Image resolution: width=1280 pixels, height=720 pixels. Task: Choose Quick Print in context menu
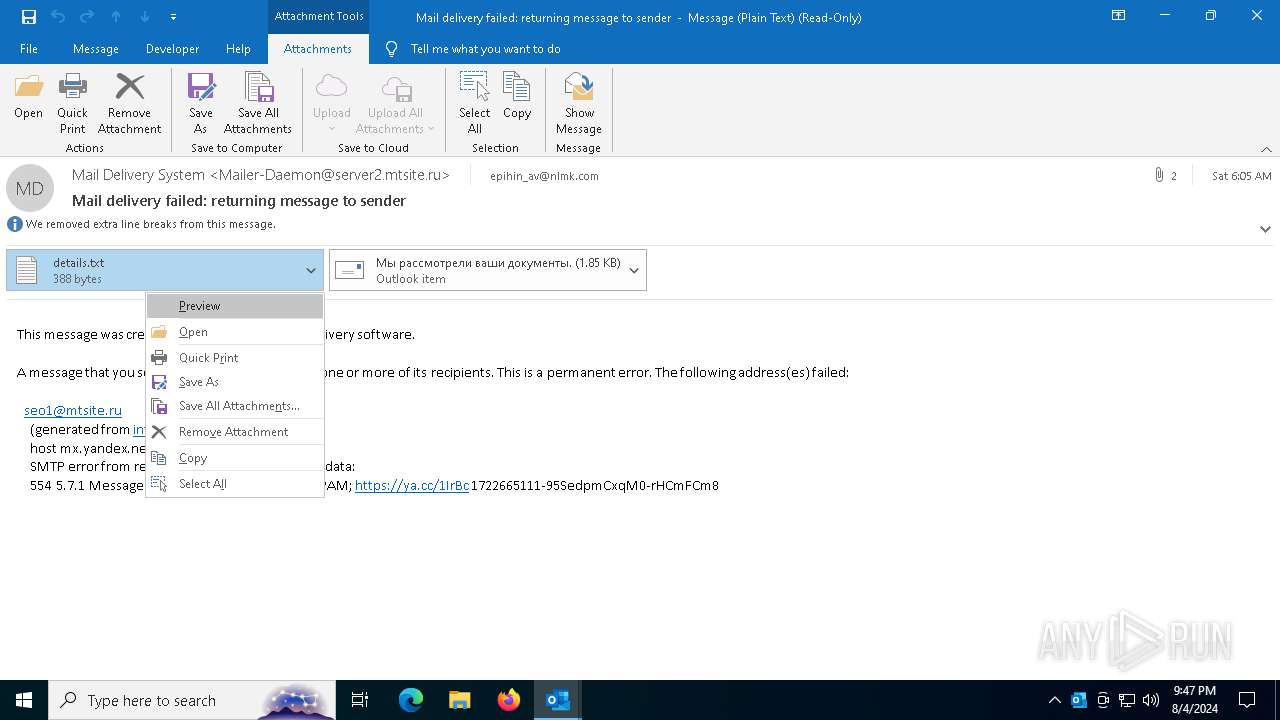click(235, 358)
